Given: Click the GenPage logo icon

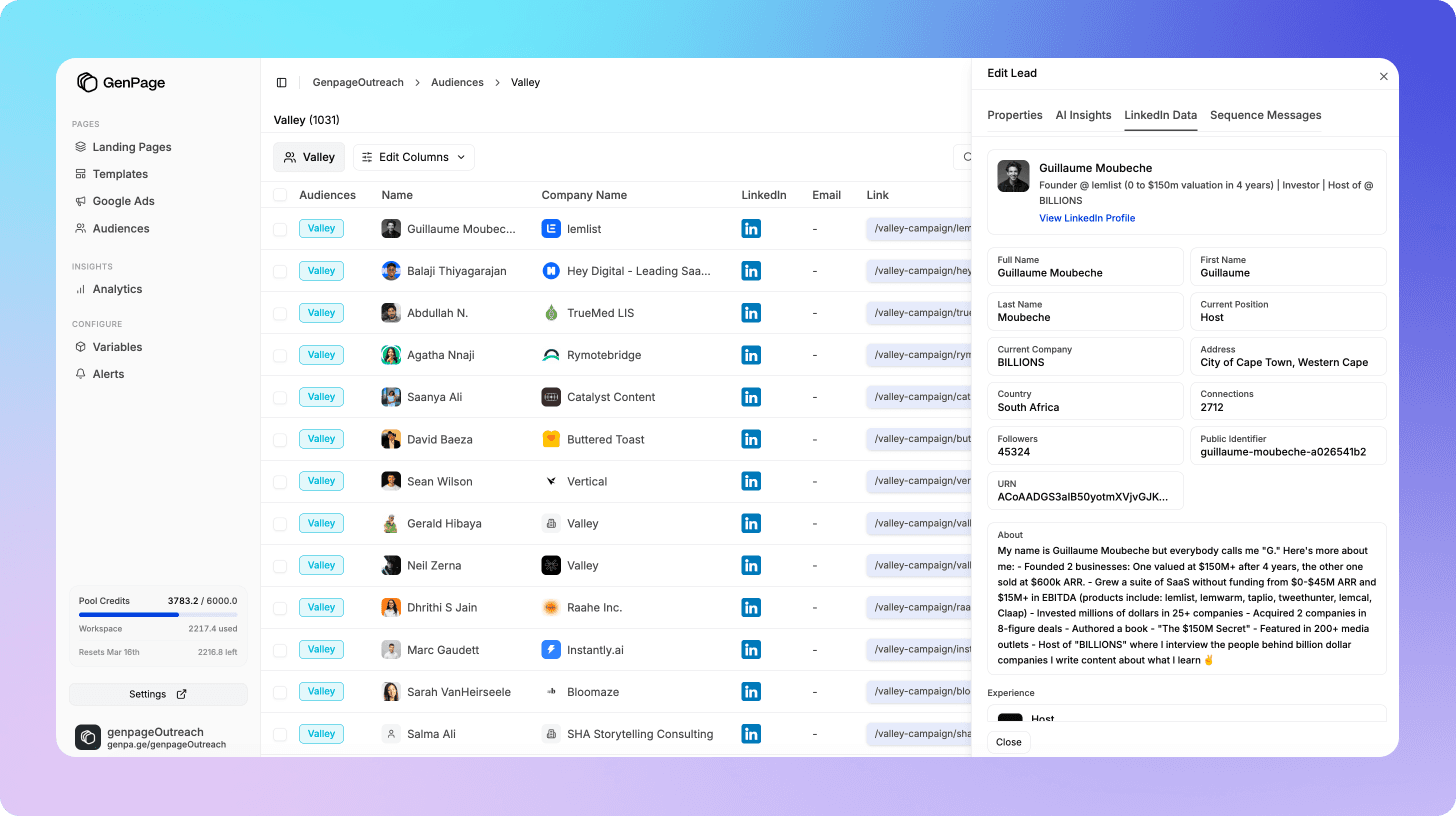Looking at the screenshot, I should click(87, 82).
